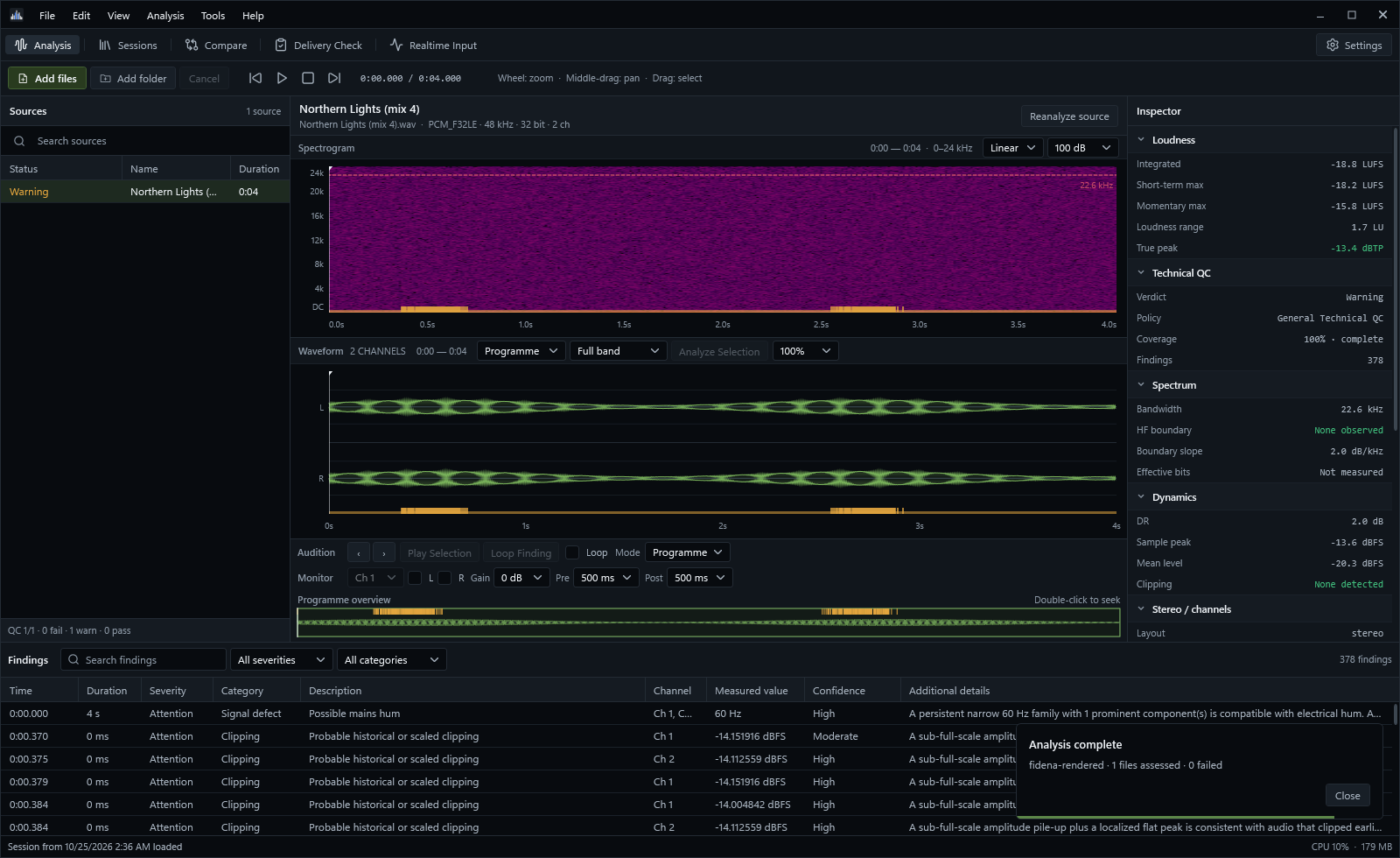The height and width of the screenshot is (858, 1400).
Task: Click the app logo icon in title bar
Action: [x=17, y=15]
